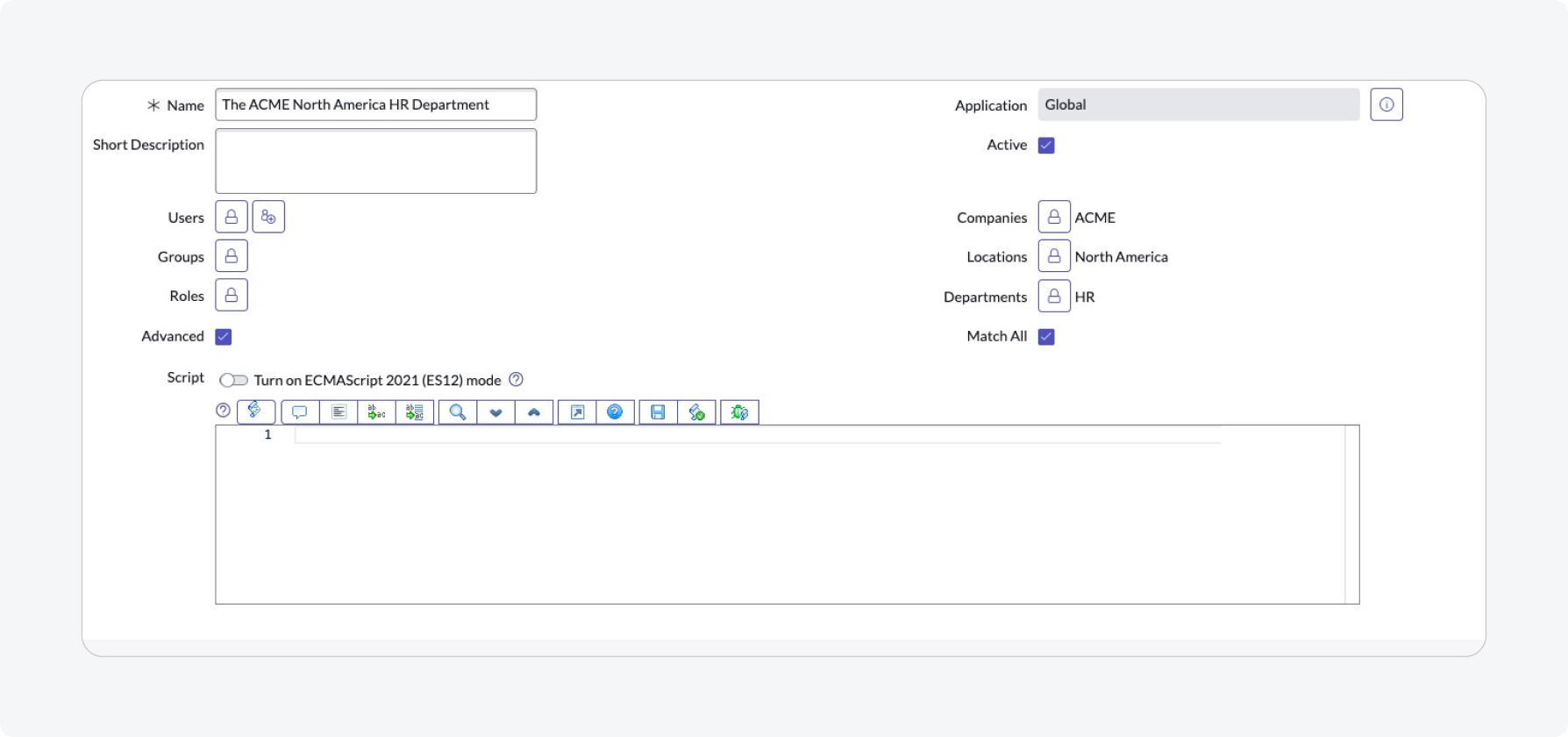Click the save floppy disk icon
The width and height of the screenshot is (1568, 737).
click(659, 411)
